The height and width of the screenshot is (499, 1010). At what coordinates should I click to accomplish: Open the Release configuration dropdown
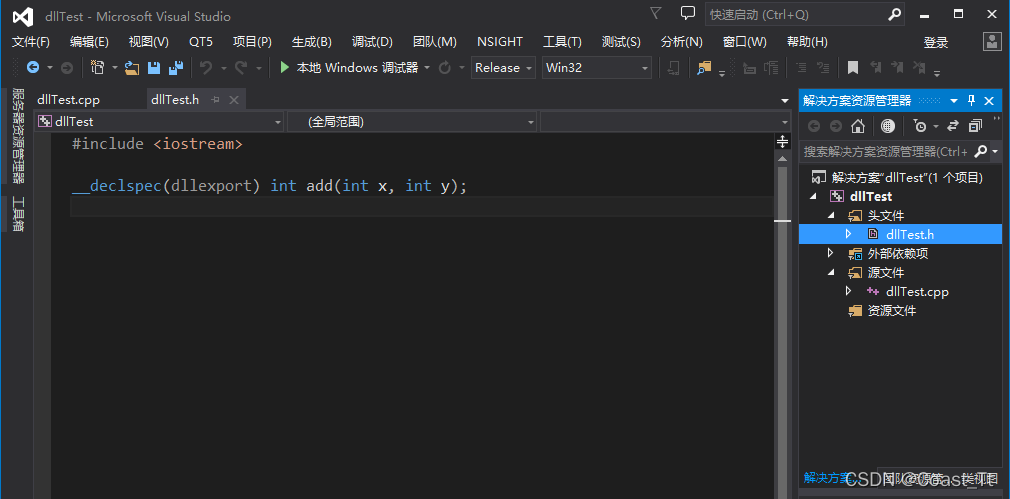tap(504, 68)
